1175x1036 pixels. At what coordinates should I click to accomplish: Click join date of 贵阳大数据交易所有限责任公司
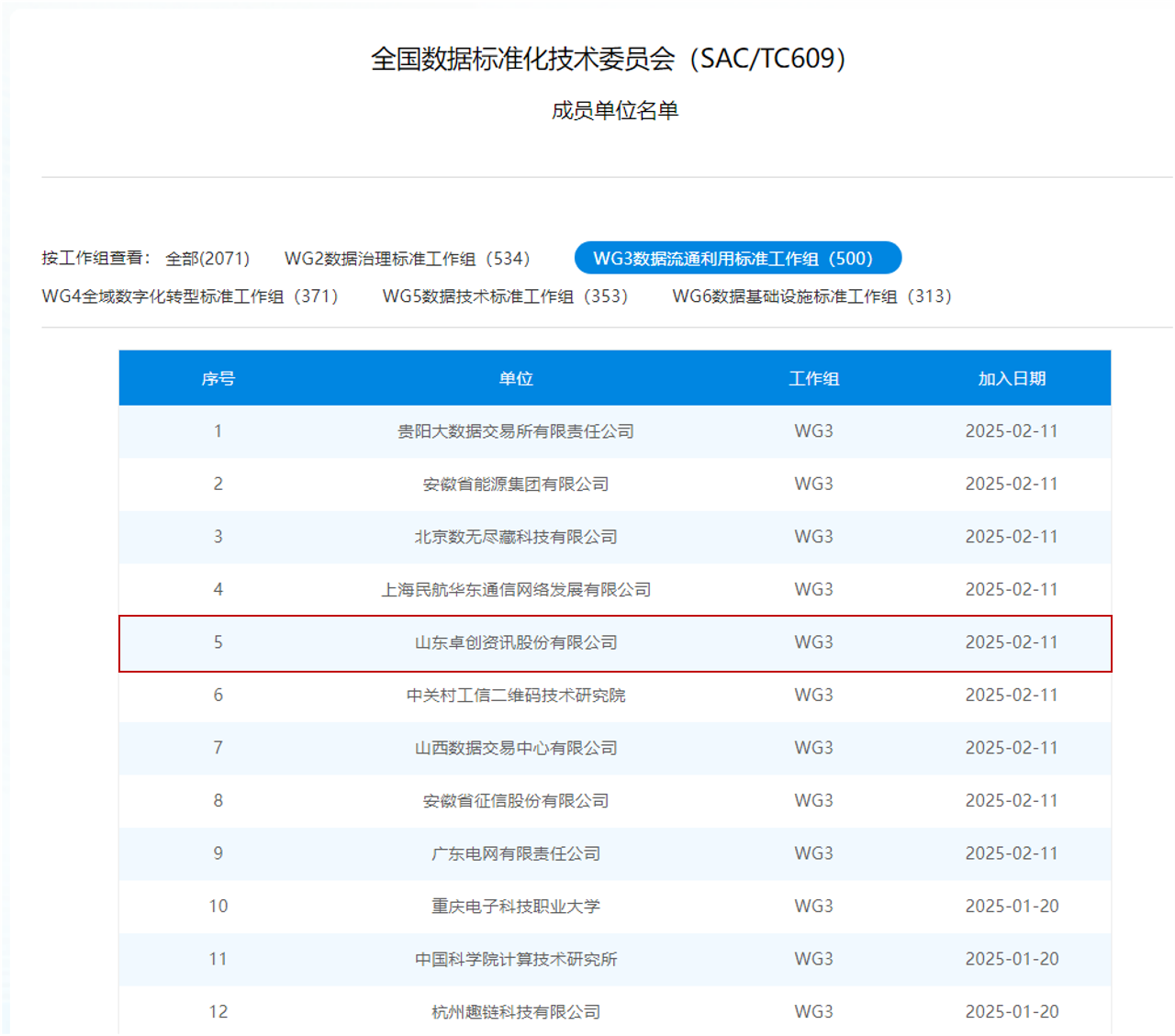point(1012,430)
